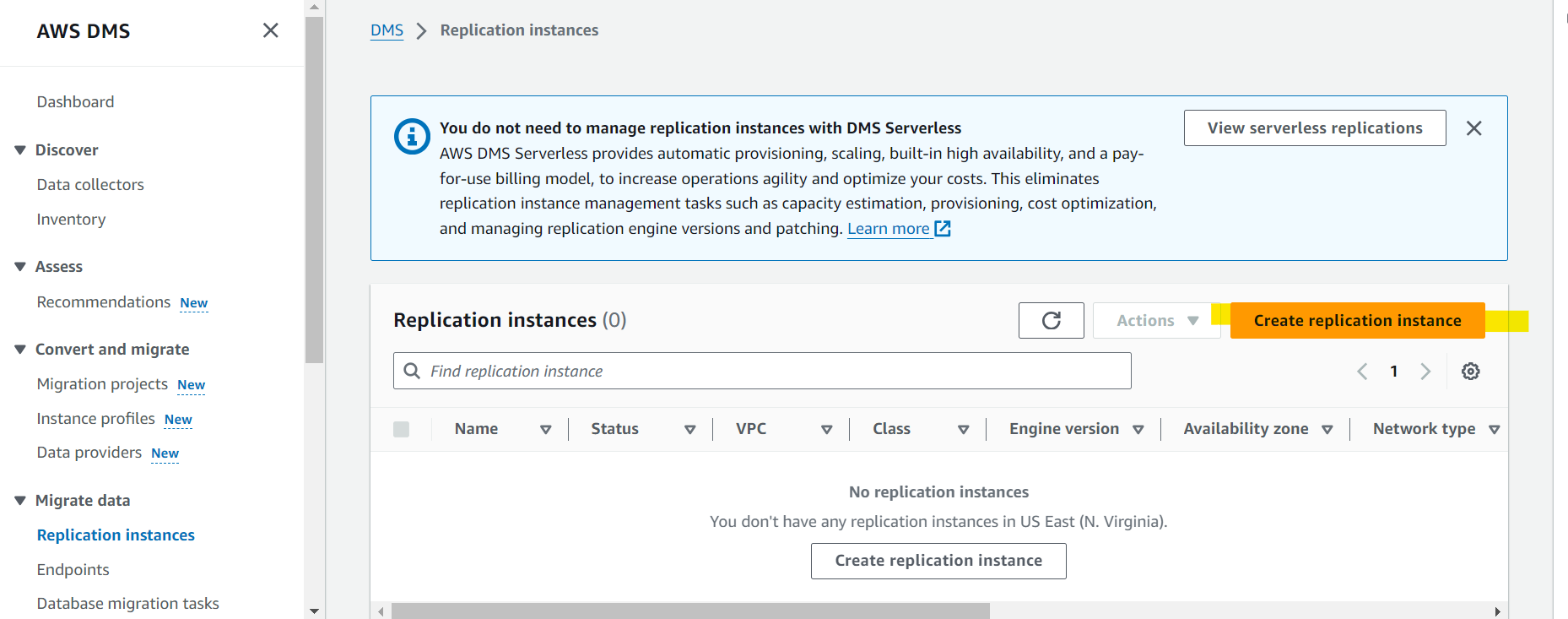Open the table preferences gear icon
The width and height of the screenshot is (1568, 619).
(x=1470, y=371)
